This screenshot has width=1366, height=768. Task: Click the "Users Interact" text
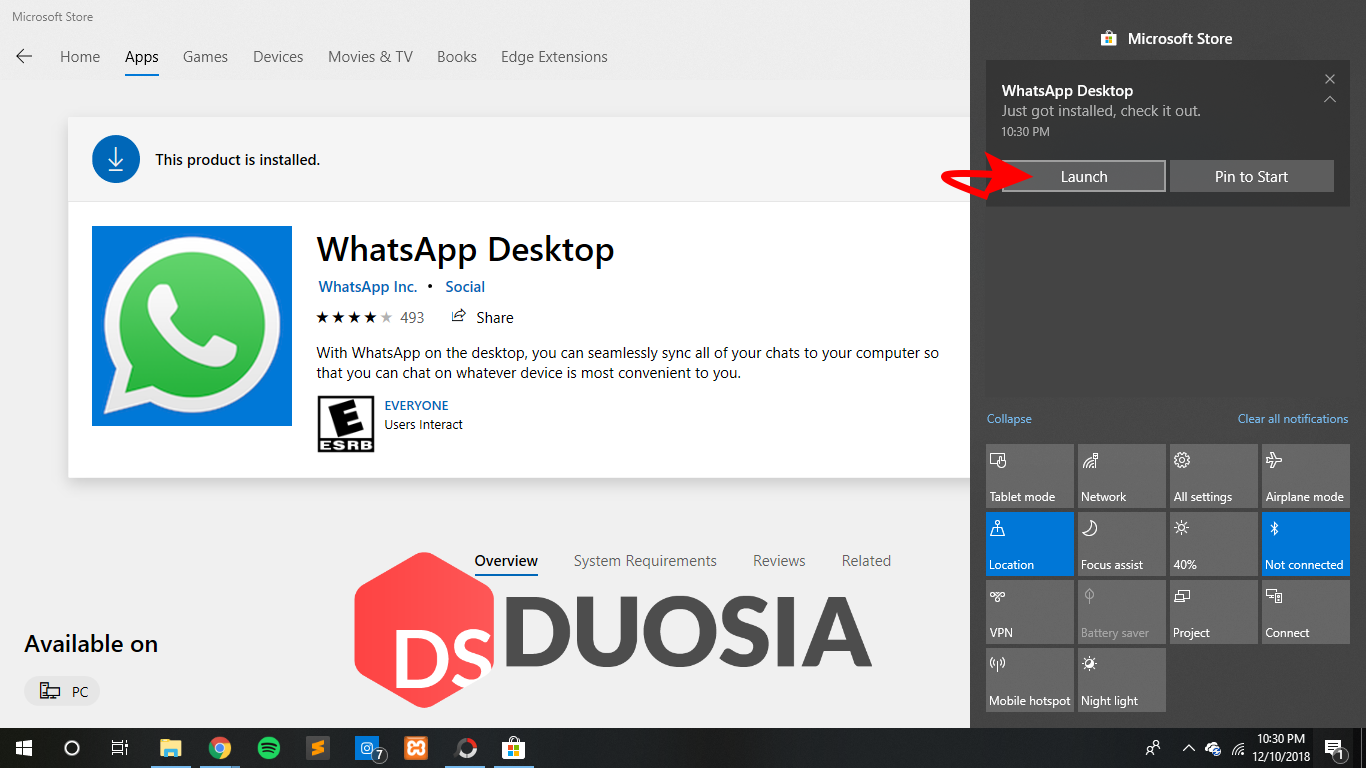(x=424, y=425)
